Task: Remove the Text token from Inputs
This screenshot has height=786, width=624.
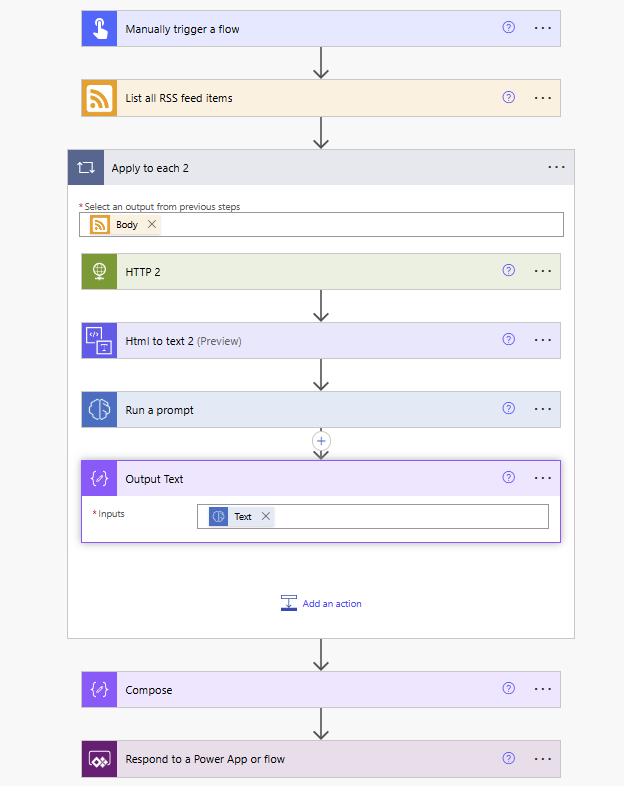Action: pos(266,516)
